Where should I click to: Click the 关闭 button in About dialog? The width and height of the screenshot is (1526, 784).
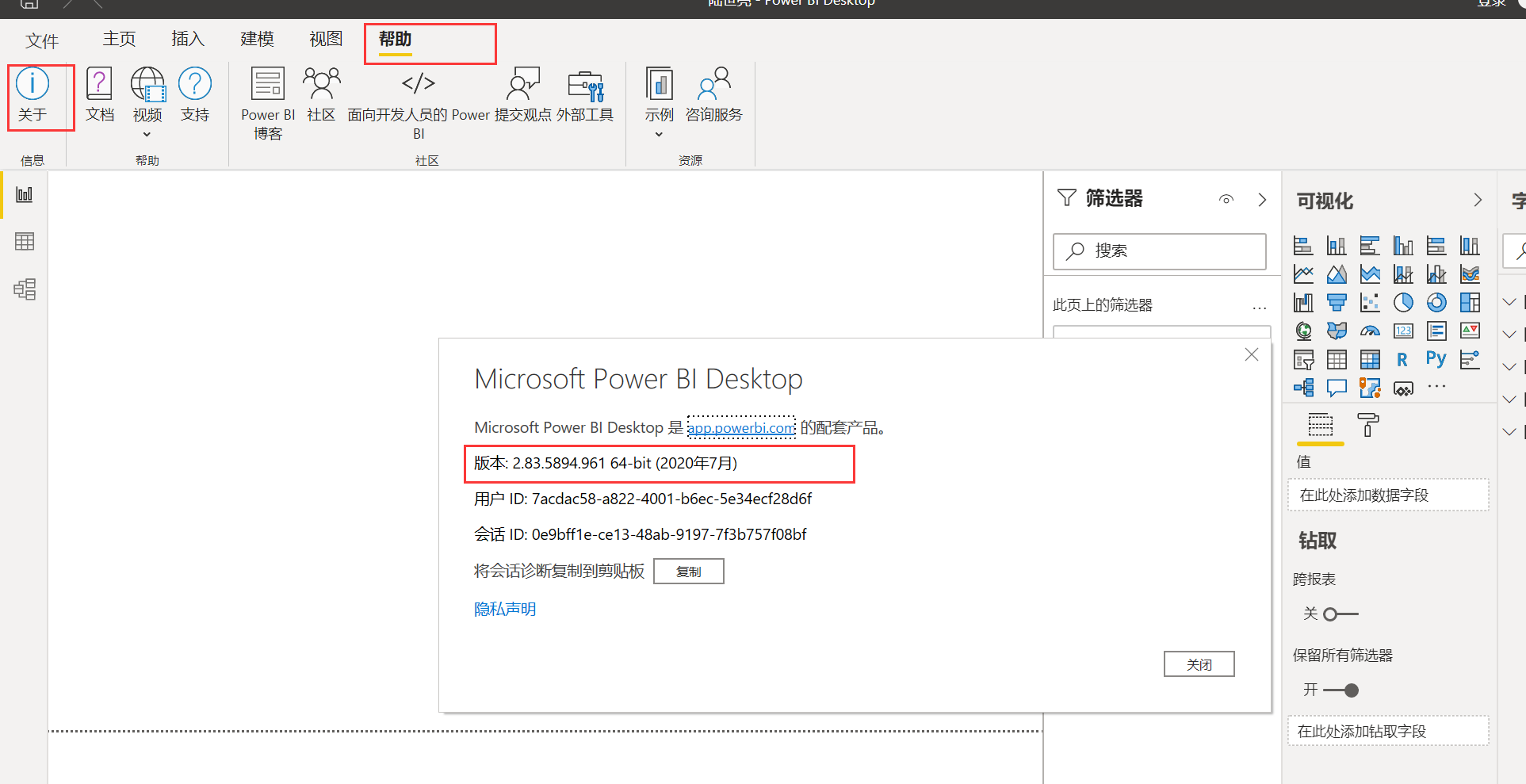[1199, 664]
